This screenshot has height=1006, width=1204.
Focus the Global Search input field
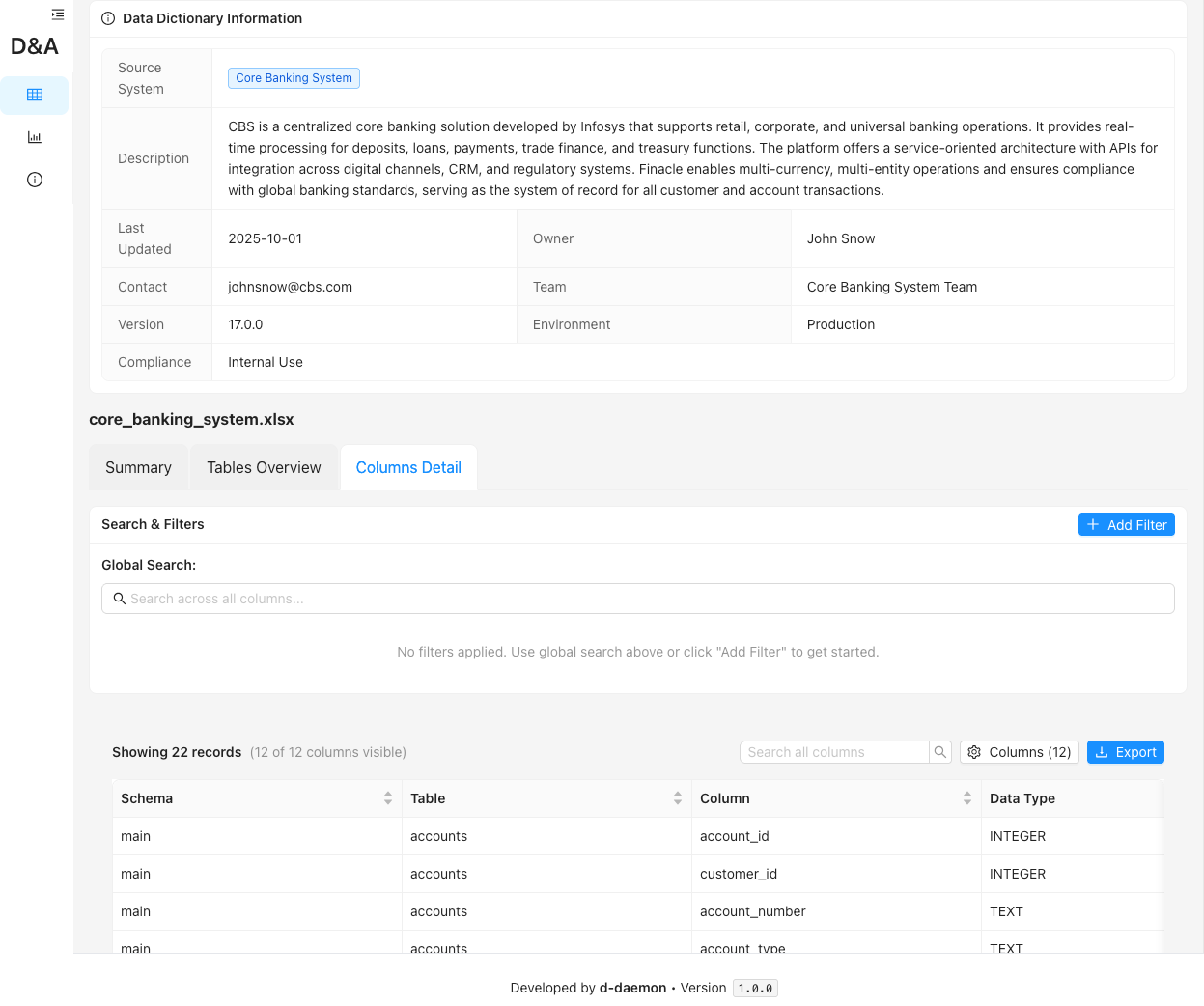click(637, 599)
